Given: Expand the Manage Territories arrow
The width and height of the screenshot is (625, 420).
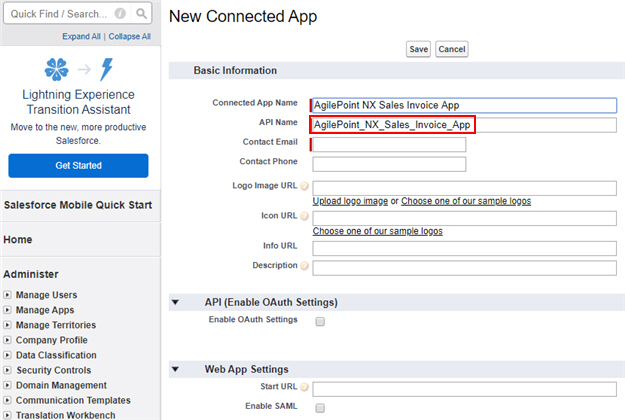Looking at the screenshot, I should (x=7, y=325).
